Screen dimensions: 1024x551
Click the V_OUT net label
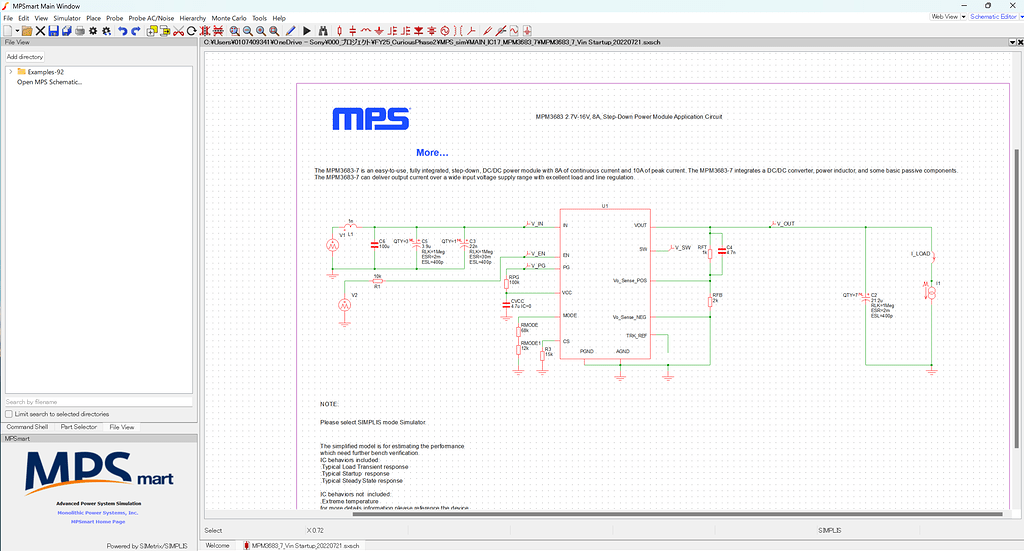point(785,224)
